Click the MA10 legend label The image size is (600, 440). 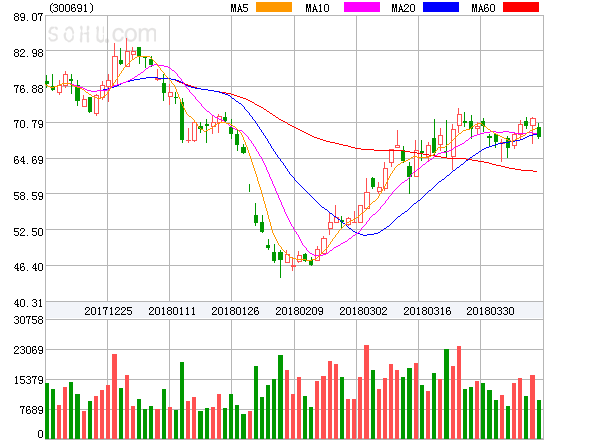(317, 8)
